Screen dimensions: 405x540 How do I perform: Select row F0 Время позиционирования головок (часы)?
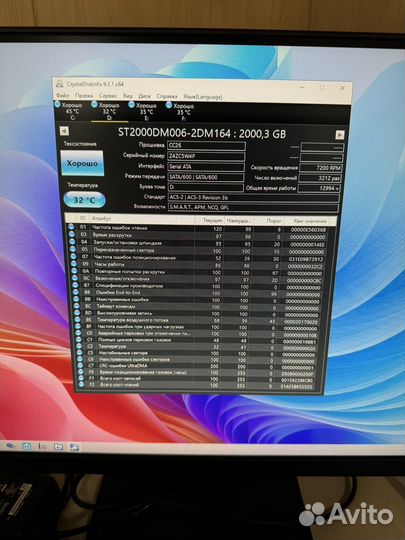click(201, 372)
